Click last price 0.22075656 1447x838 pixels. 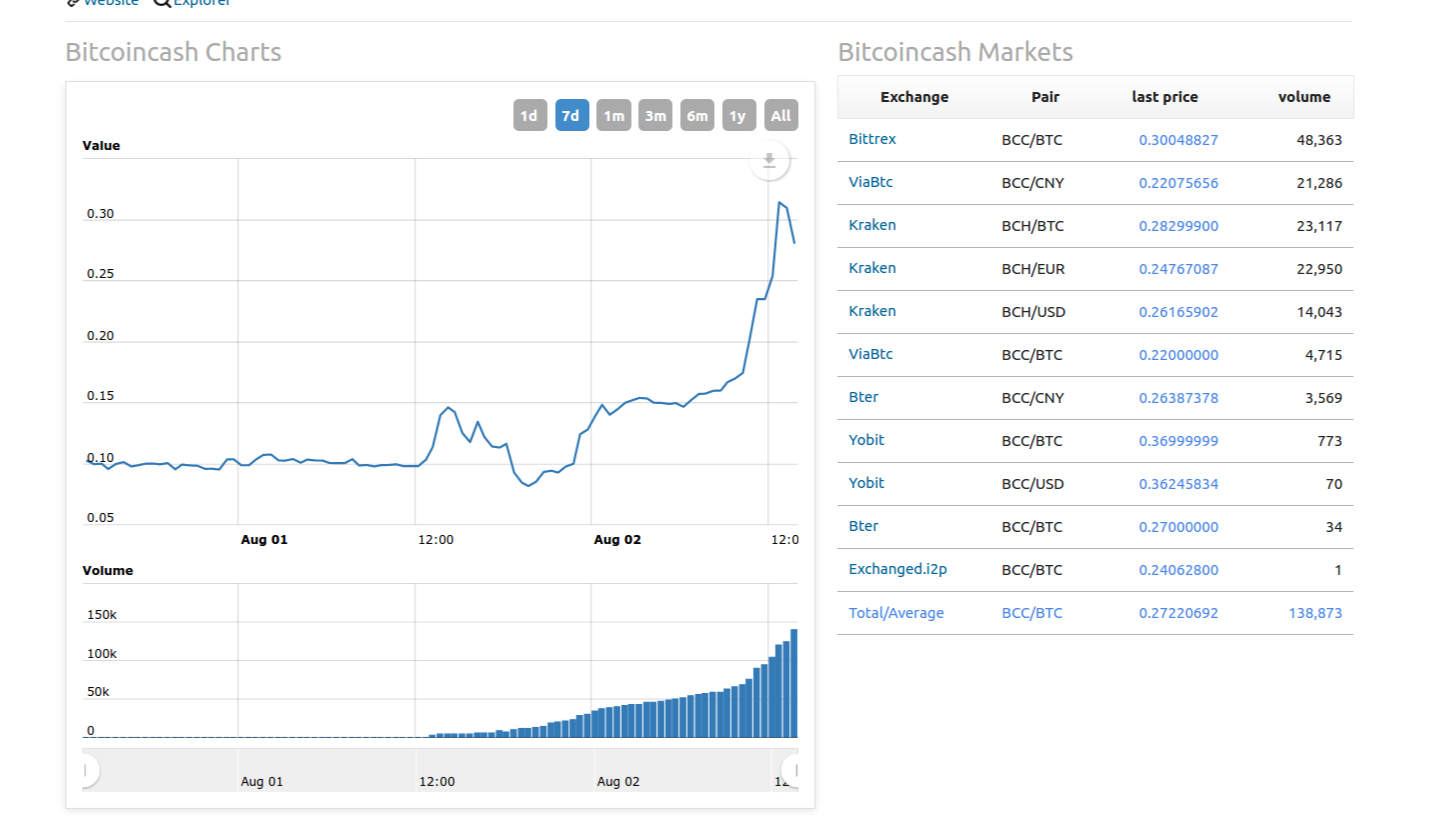click(1178, 183)
